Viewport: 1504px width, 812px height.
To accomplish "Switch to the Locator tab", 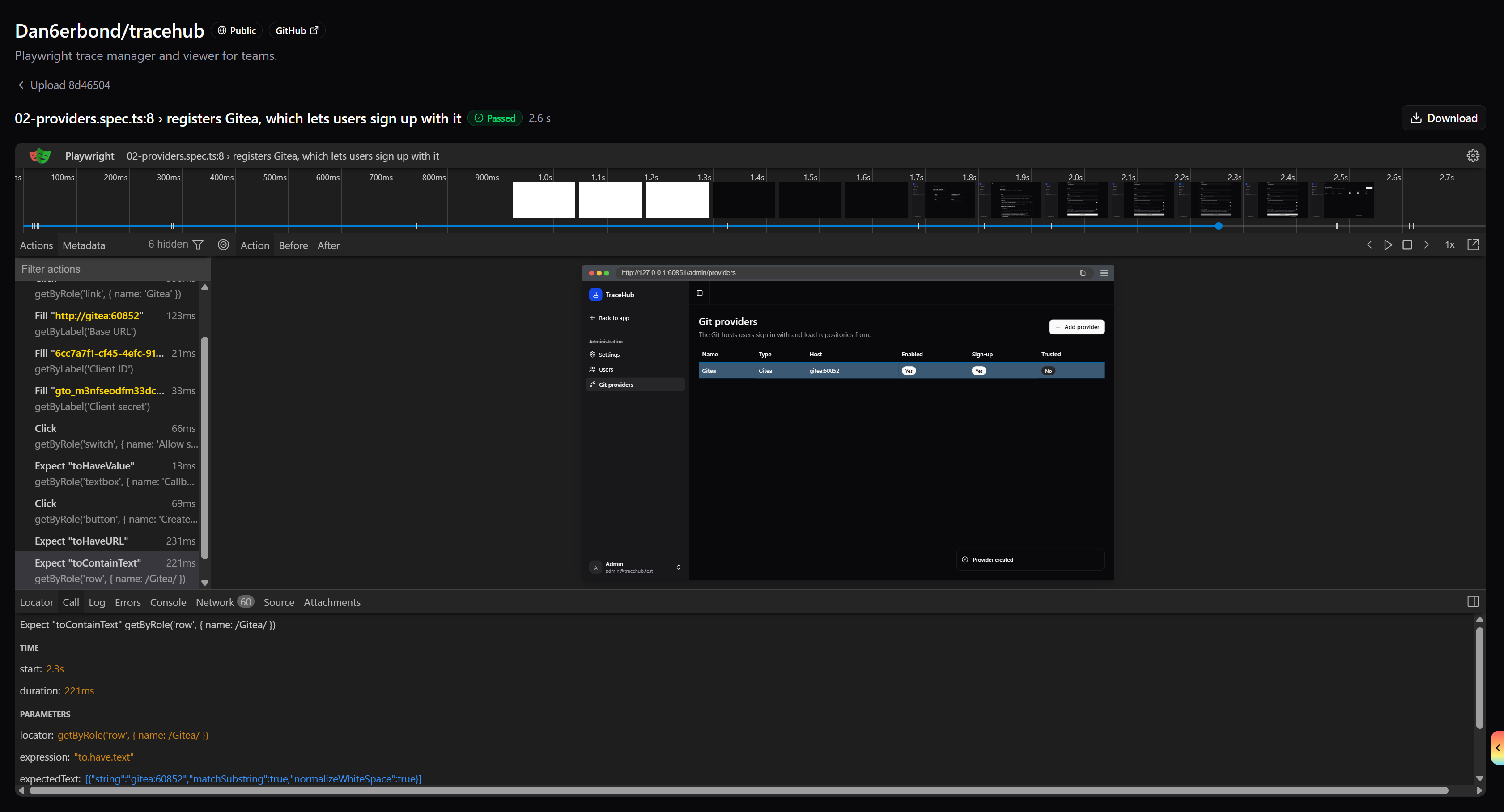I will click(x=36, y=602).
